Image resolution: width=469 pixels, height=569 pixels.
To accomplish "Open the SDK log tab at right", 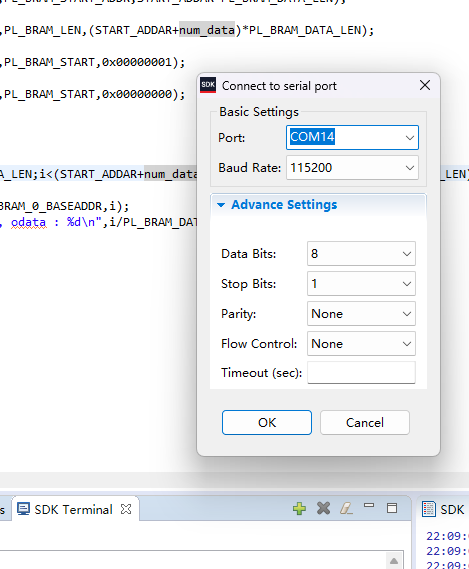I will tap(444, 509).
